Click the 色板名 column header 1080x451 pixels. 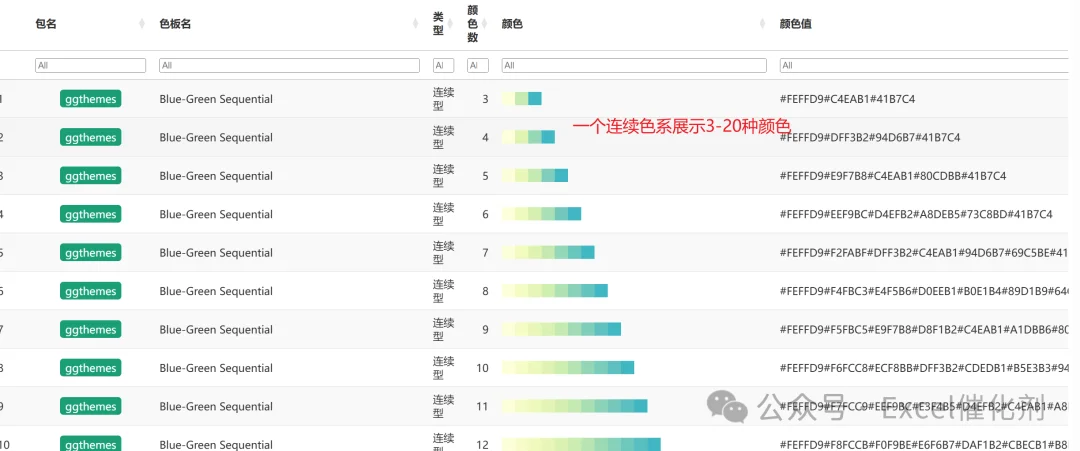[175, 24]
